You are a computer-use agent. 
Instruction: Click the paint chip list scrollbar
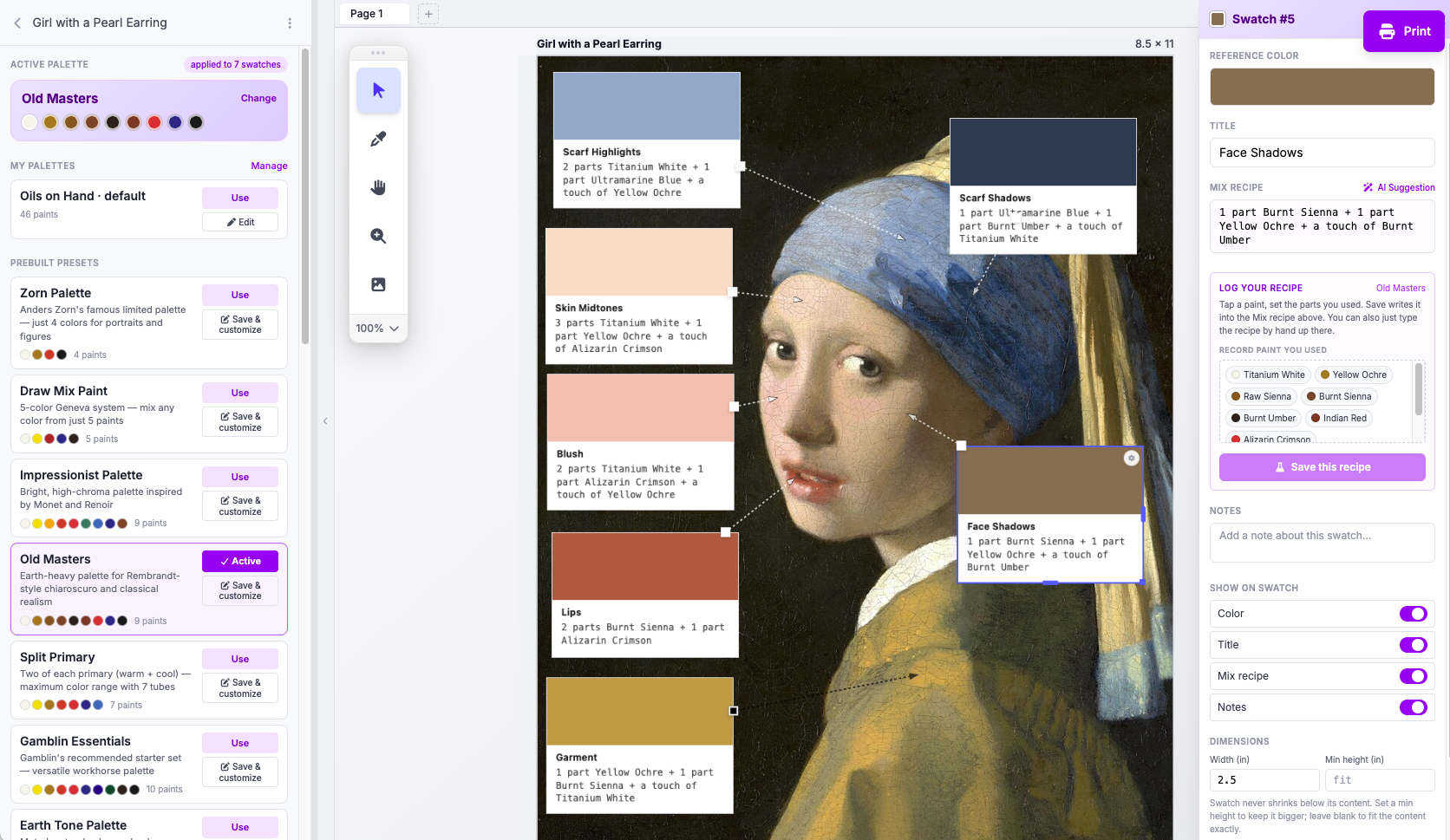click(1419, 389)
